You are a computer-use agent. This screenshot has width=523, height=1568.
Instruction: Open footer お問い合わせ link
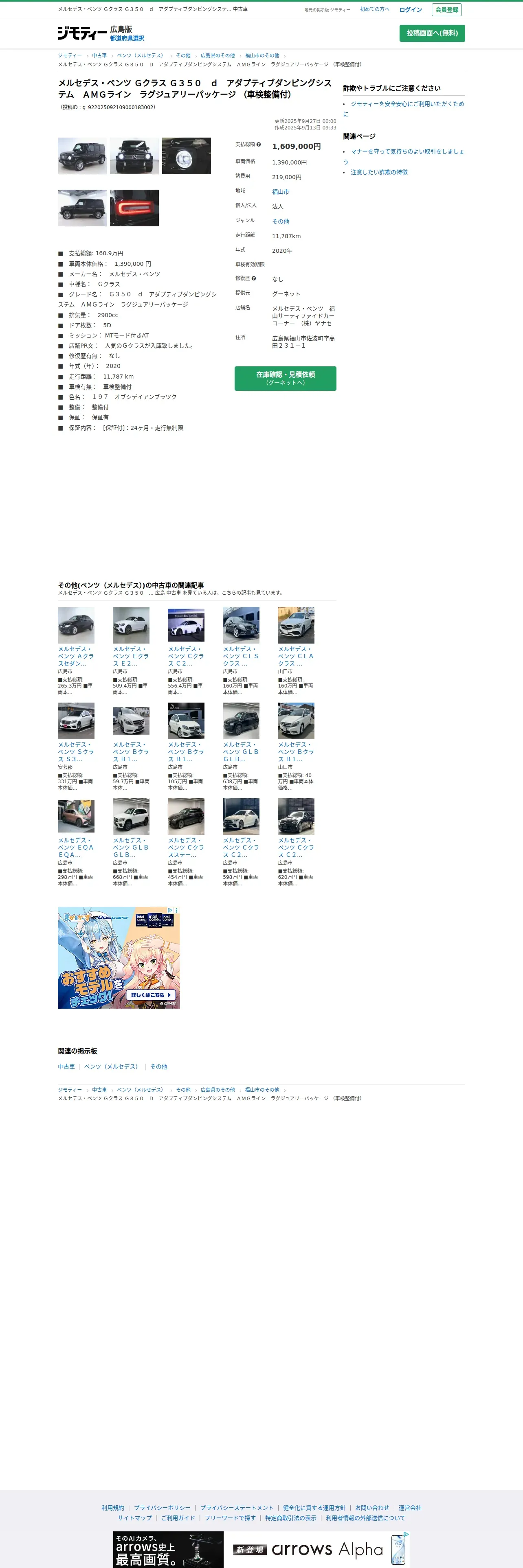tap(372, 1508)
